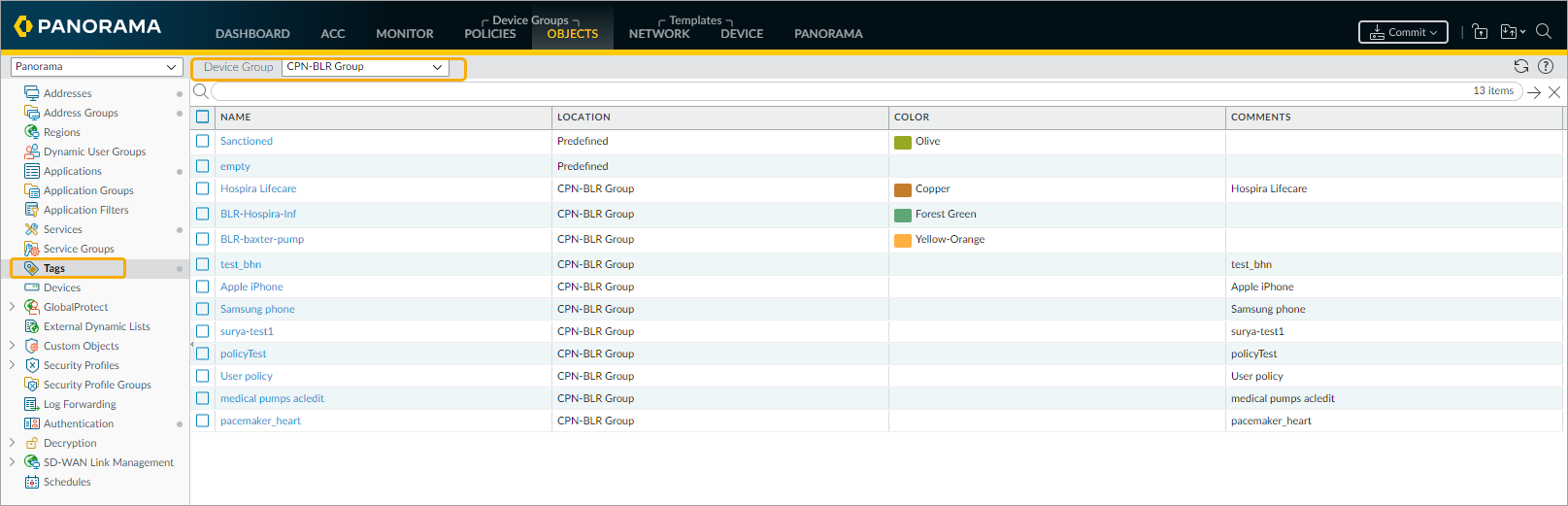Screen dimensions: 1568x506
Task: Open the Panorama context dropdown
Action: [96, 67]
